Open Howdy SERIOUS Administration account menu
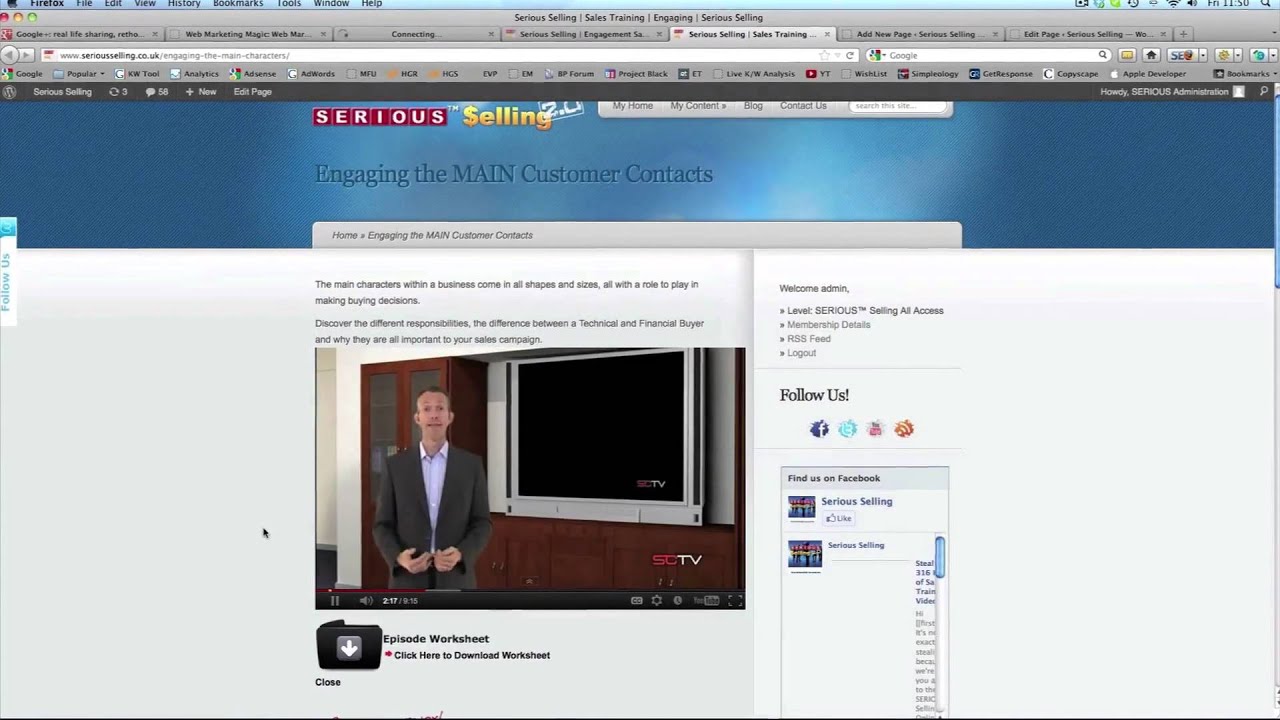Viewport: 1280px width, 720px height. tap(1172, 91)
